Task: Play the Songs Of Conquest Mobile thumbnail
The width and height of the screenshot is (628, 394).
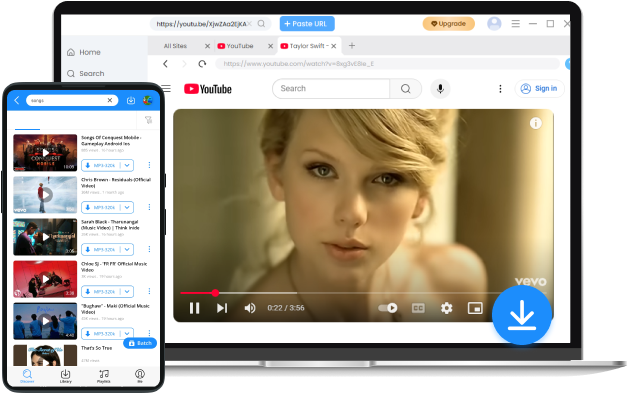Action: [45, 153]
